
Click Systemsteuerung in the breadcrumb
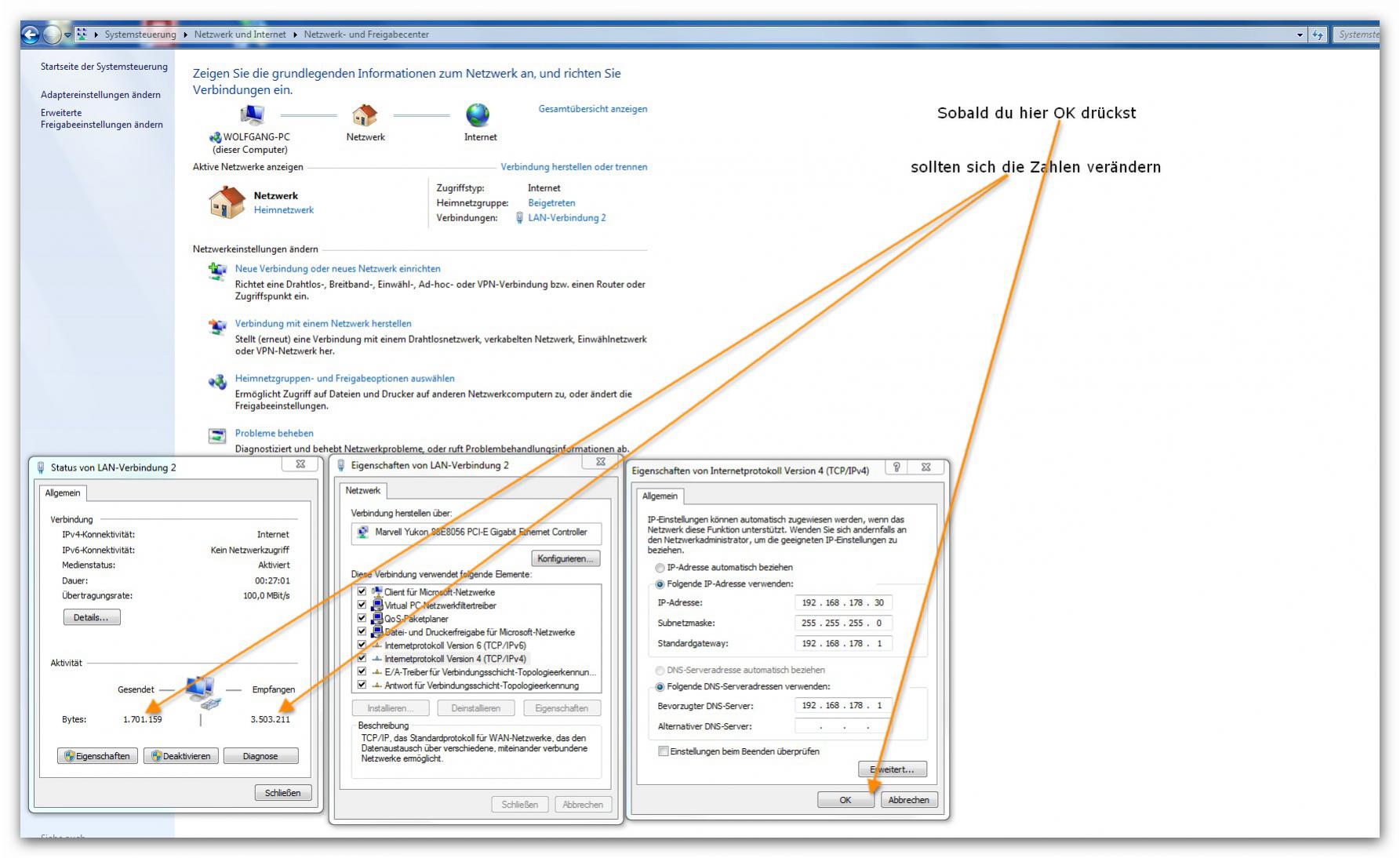point(140,35)
